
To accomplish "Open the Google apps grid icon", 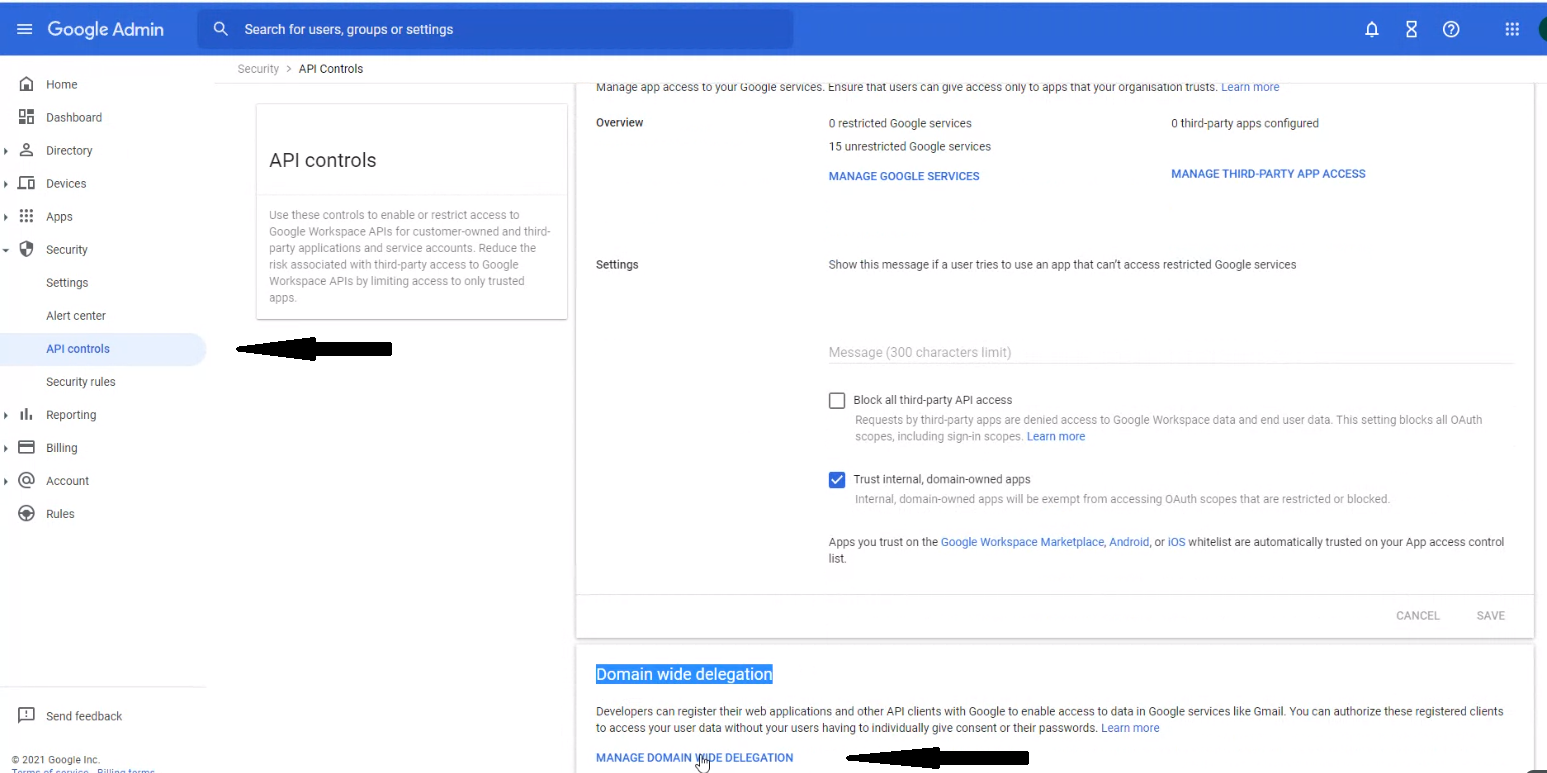I will 1512,29.
